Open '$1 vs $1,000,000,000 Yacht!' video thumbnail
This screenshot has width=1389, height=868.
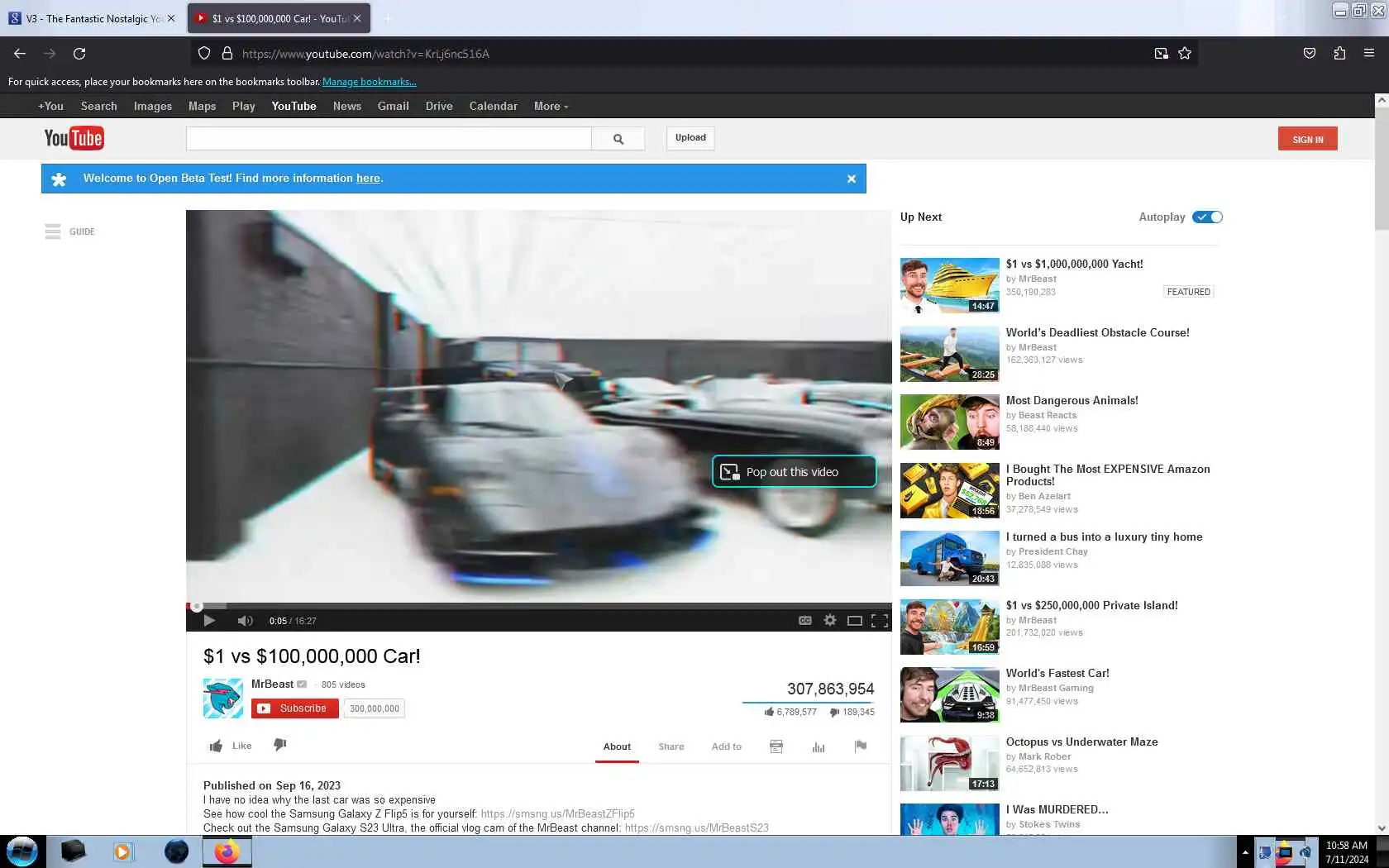point(949,285)
